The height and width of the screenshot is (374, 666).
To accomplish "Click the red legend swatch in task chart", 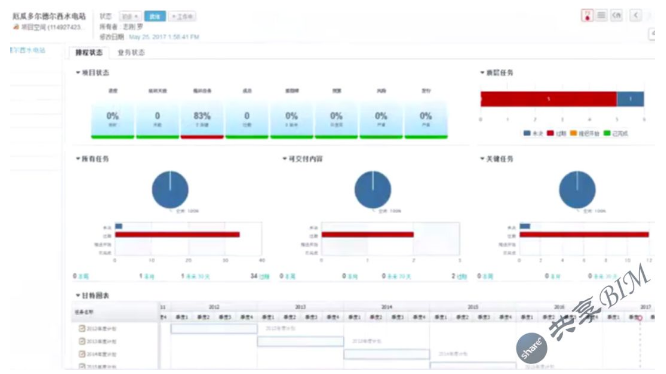I will tap(550, 133).
